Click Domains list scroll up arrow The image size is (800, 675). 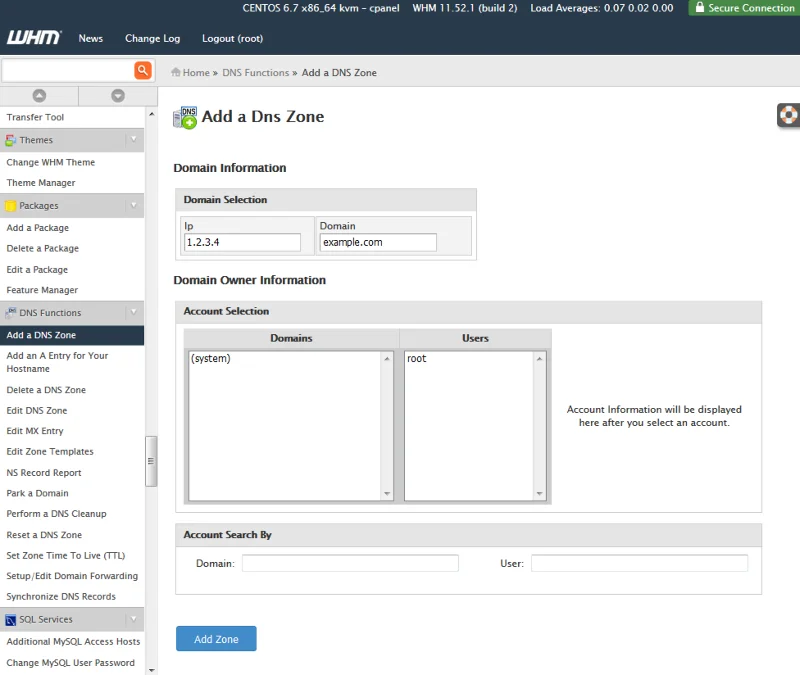click(387, 359)
